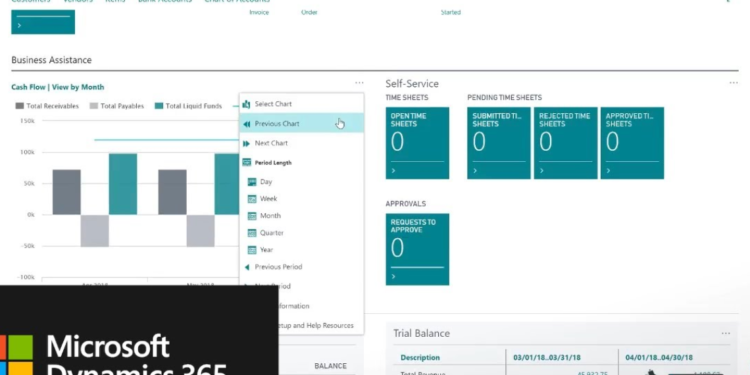Click the Started label at top
The height and width of the screenshot is (375, 750).
(x=451, y=12)
